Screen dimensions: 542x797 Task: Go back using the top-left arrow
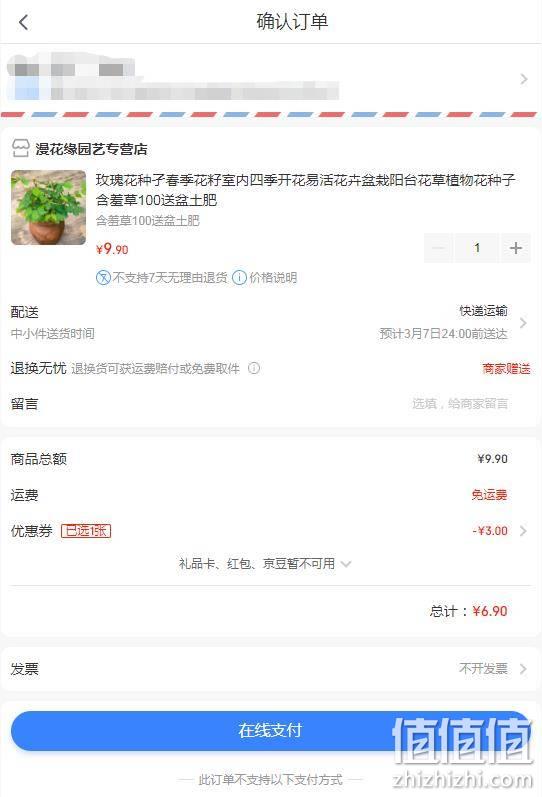pyautogui.click(x=23, y=22)
